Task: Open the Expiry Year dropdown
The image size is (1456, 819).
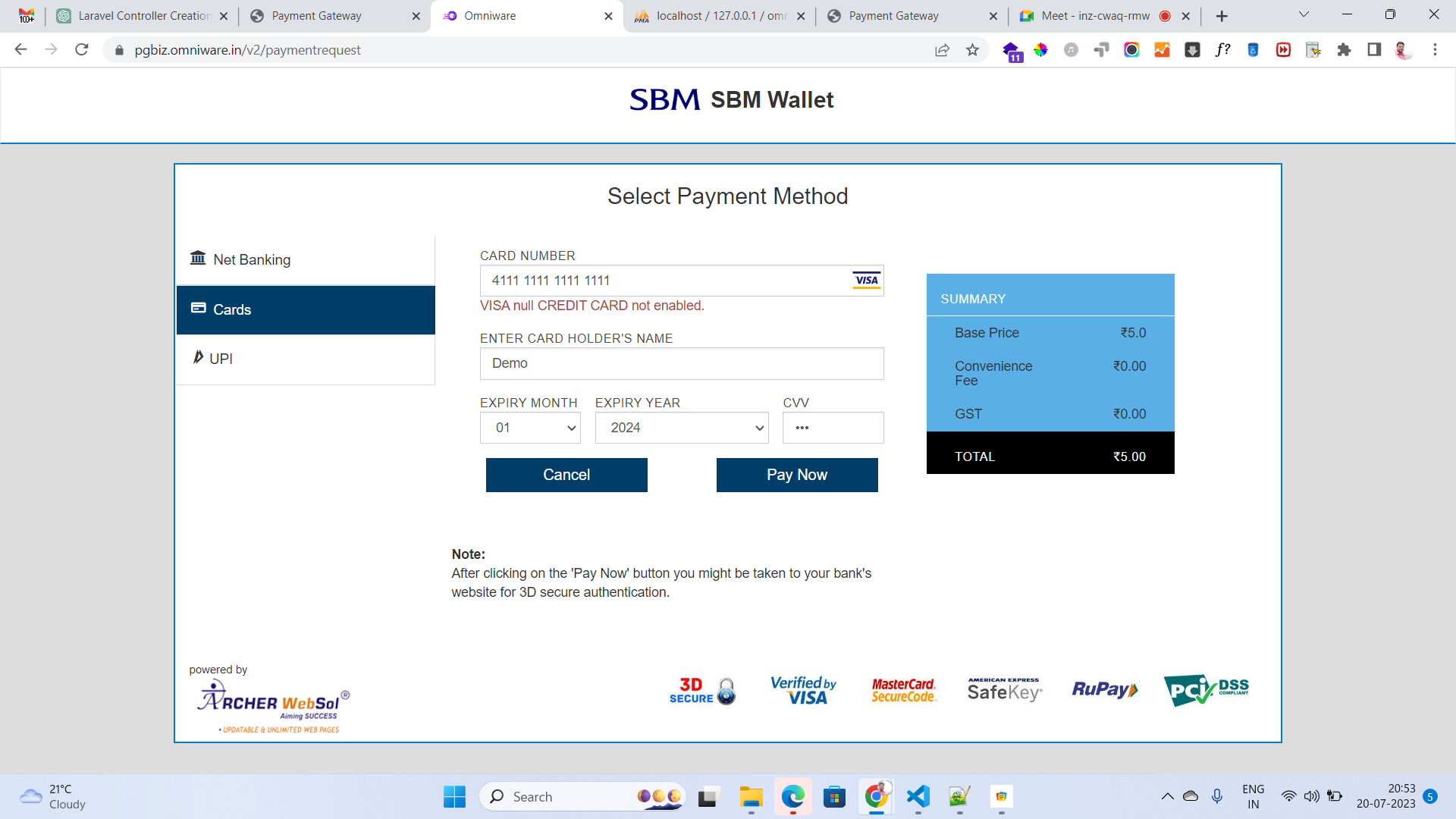Action: 682,428
